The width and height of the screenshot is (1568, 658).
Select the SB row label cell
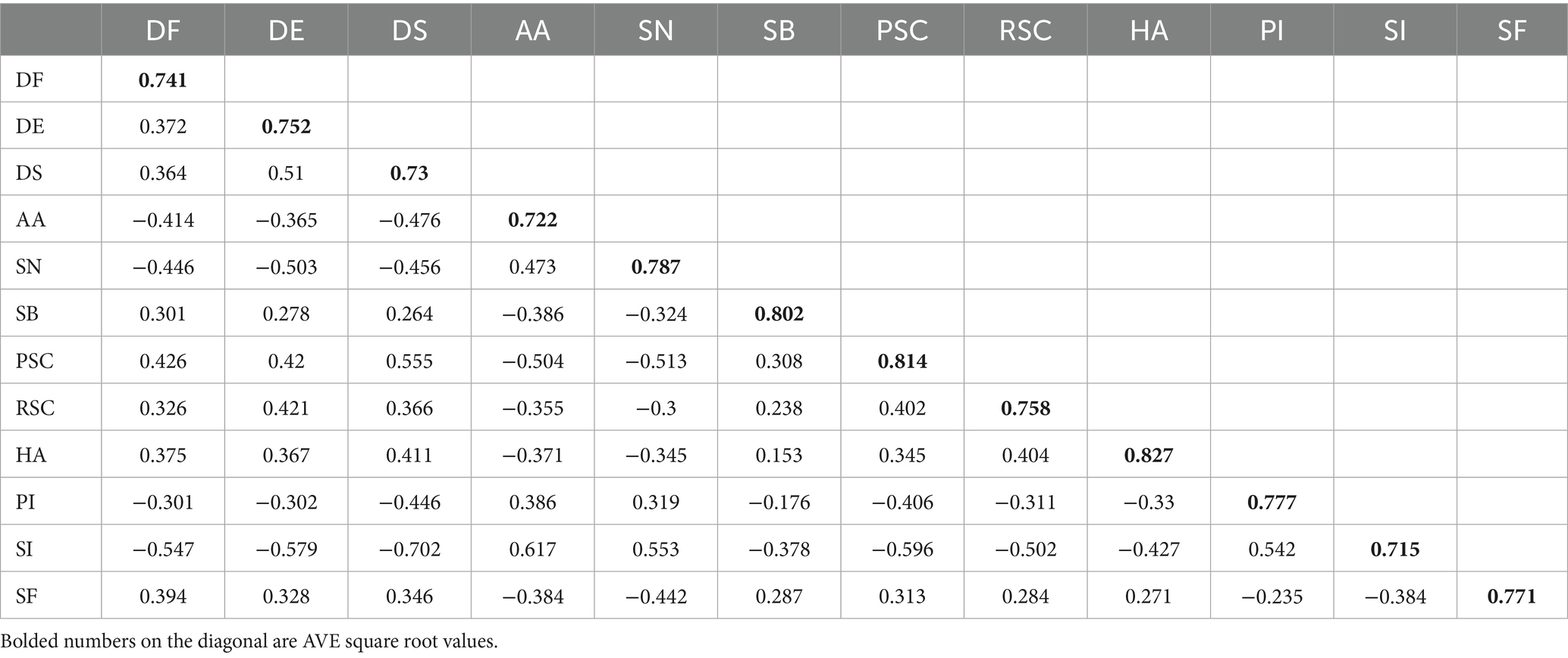[27, 314]
